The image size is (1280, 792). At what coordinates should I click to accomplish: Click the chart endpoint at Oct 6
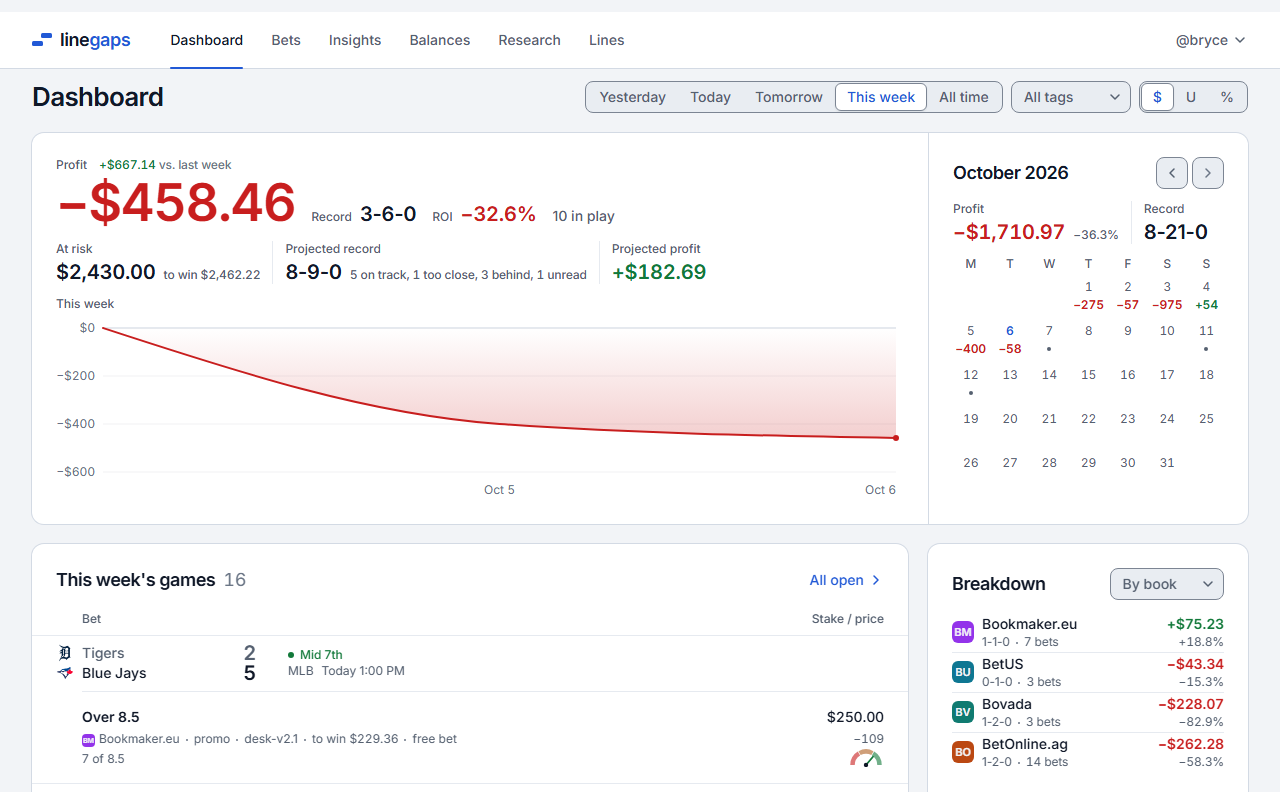tap(895, 438)
